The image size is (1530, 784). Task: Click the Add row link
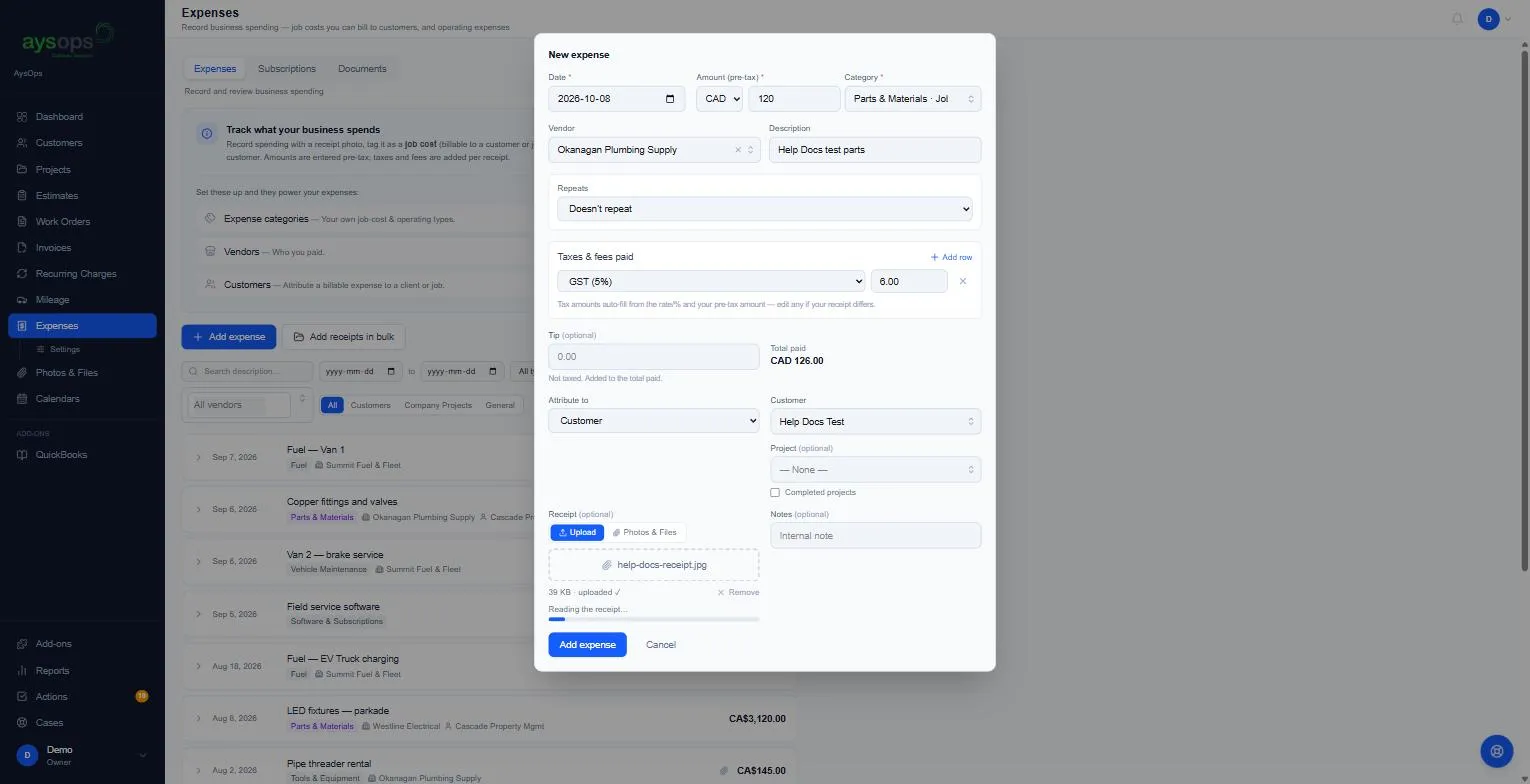pos(951,257)
